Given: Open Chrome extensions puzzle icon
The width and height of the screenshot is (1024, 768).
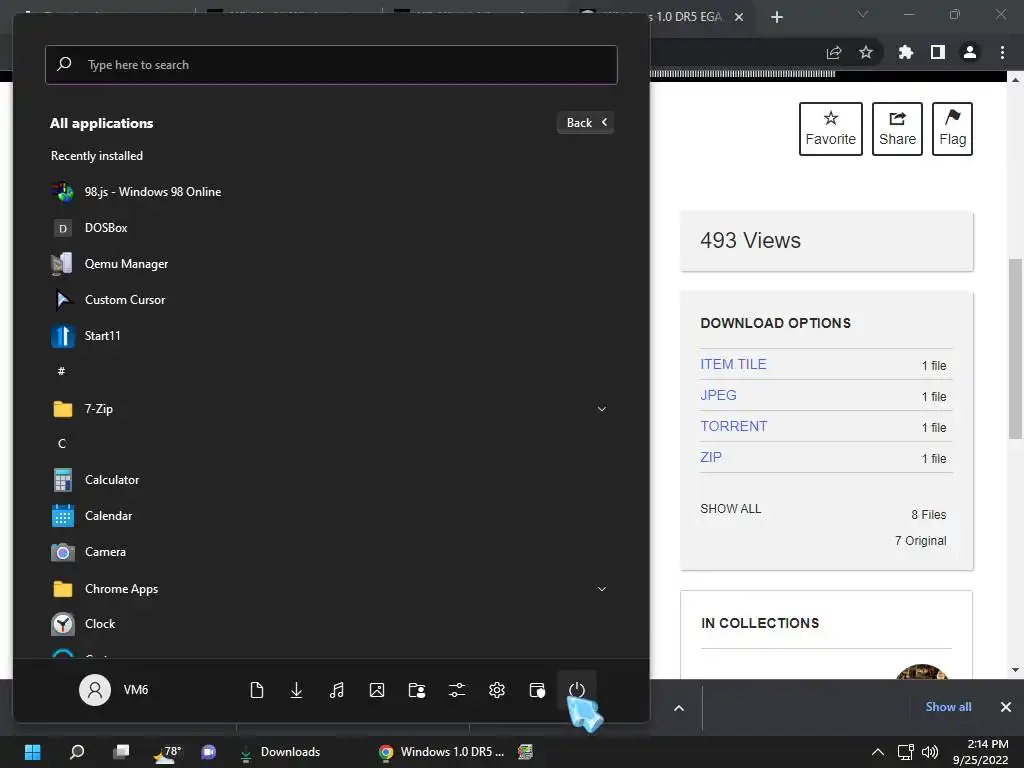Looking at the screenshot, I should click(x=905, y=52).
